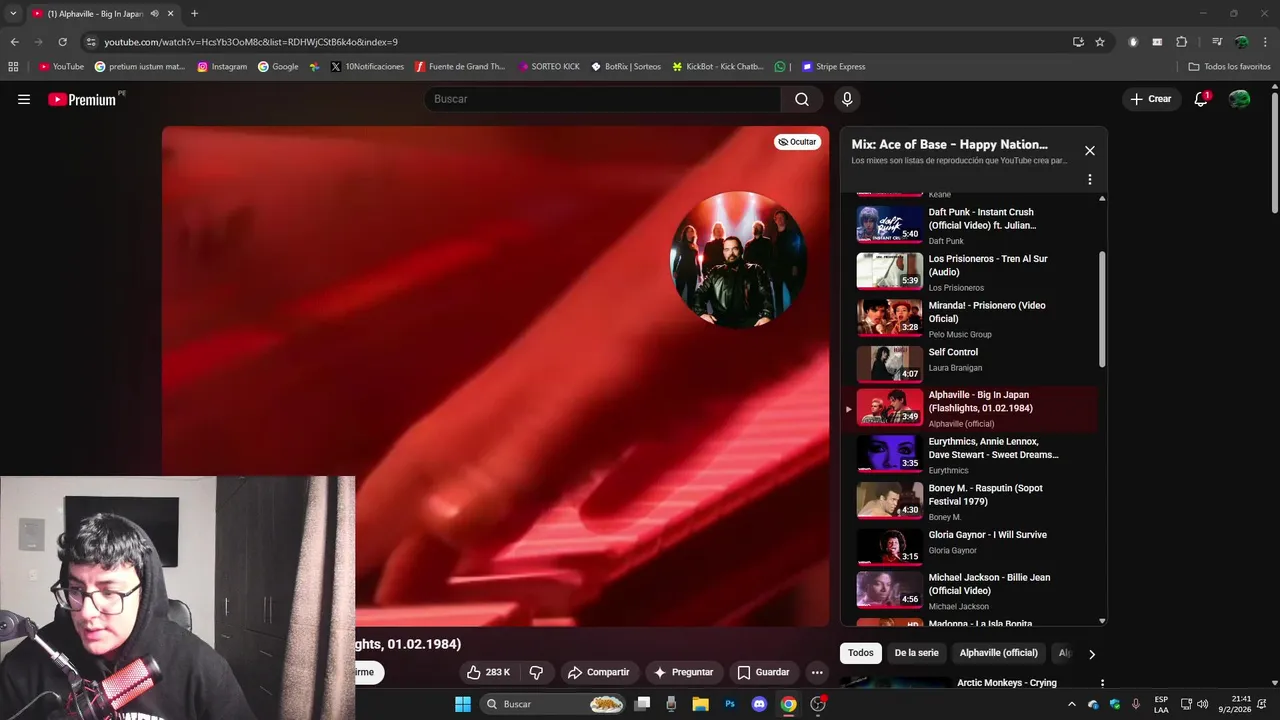This screenshot has height=720, width=1280.
Task: Open the SORTEO KICK bookmark
Action: point(549,67)
